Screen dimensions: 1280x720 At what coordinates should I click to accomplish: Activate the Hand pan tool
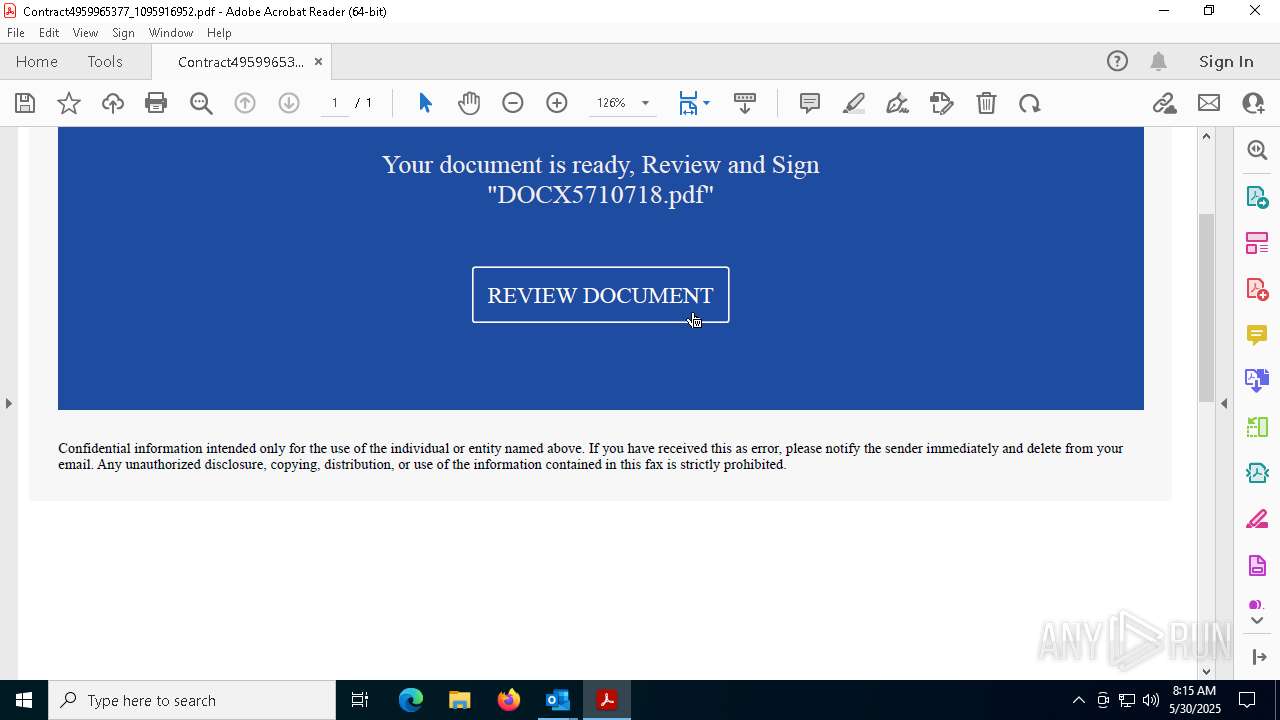click(x=469, y=103)
